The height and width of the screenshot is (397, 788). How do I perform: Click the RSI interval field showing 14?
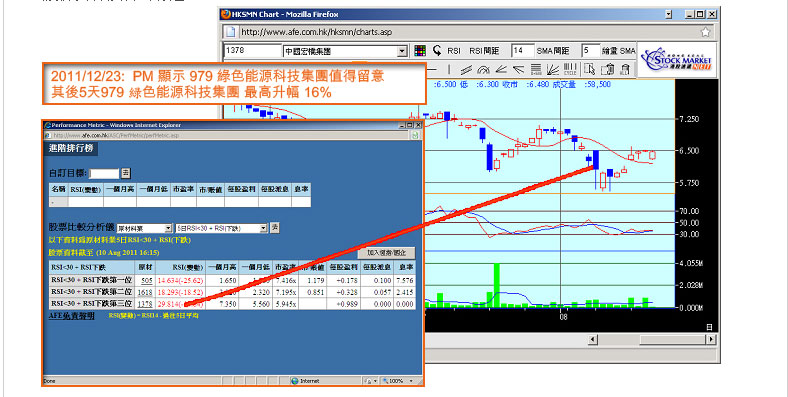pyautogui.click(x=522, y=50)
